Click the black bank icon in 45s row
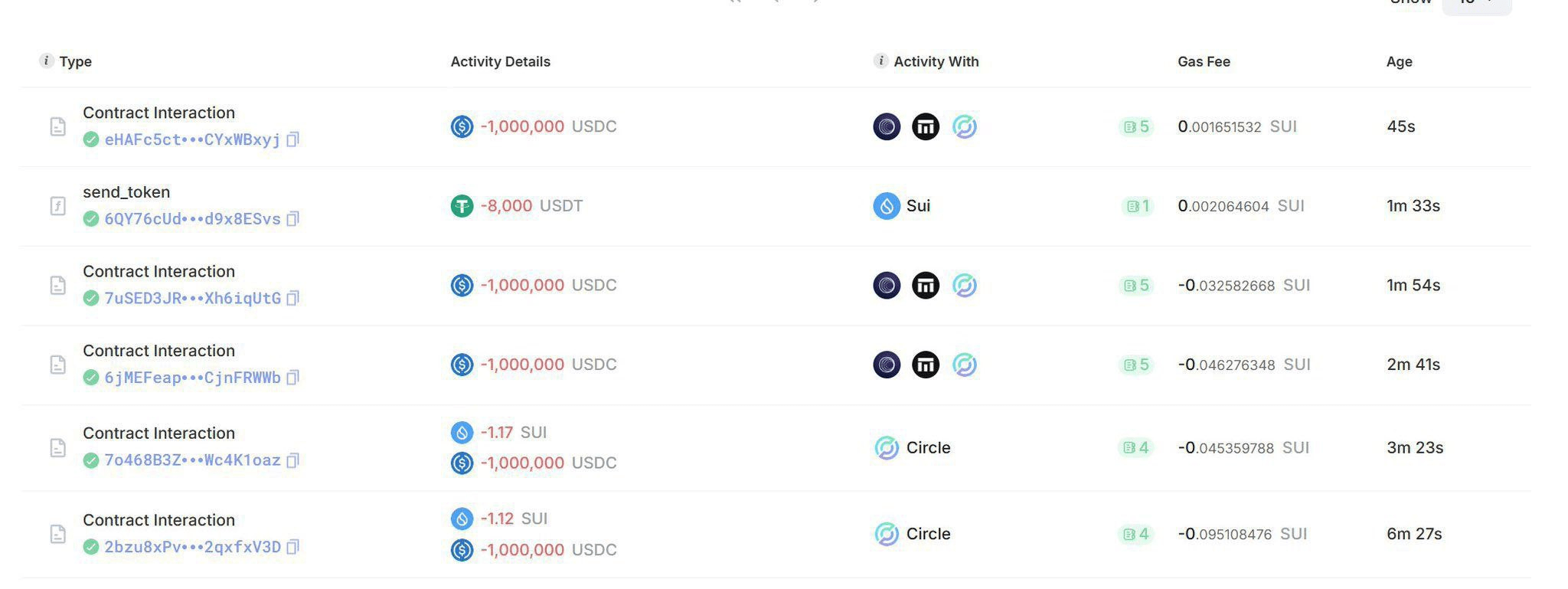1568x589 pixels. pos(926,126)
